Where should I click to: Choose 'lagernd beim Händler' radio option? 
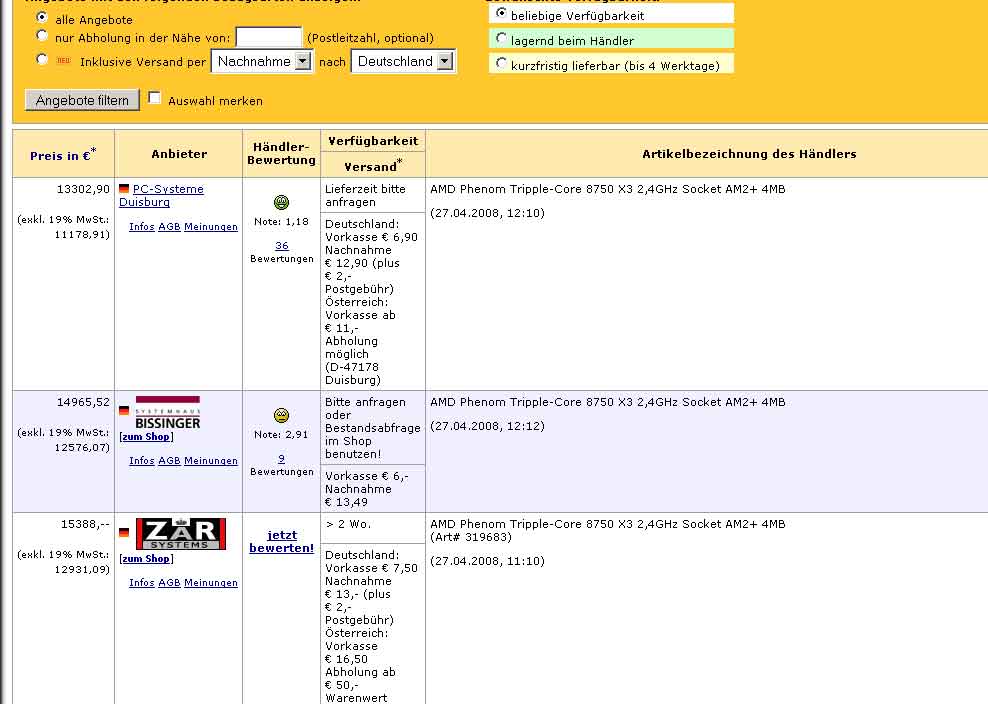pyautogui.click(x=501, y=38)
